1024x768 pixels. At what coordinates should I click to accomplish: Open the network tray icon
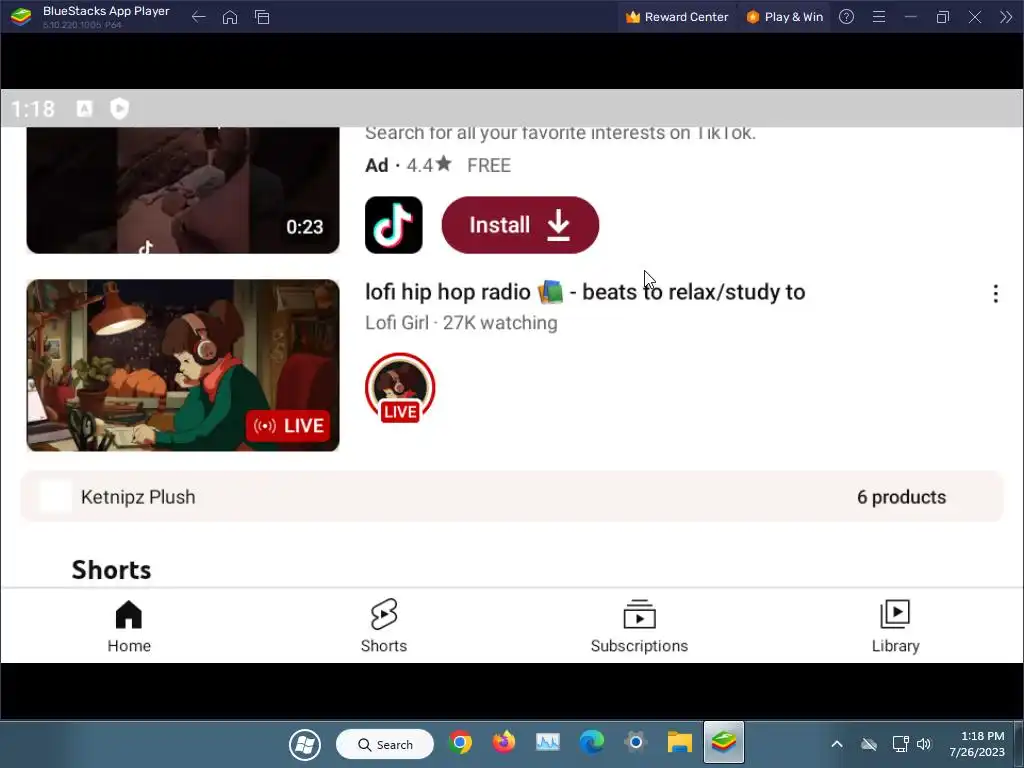(900, 744)
